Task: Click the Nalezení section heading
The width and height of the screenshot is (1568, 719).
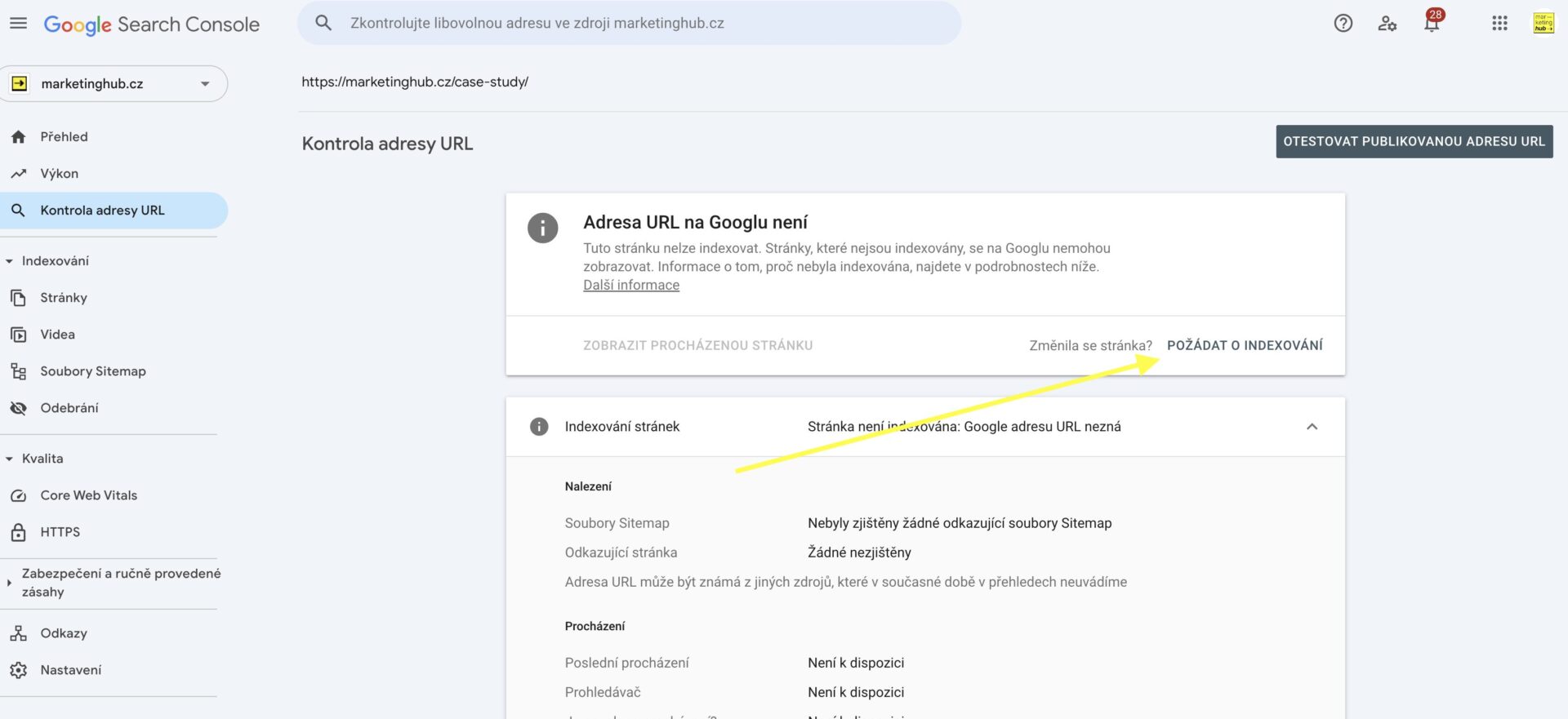Action: coord(588,486)
